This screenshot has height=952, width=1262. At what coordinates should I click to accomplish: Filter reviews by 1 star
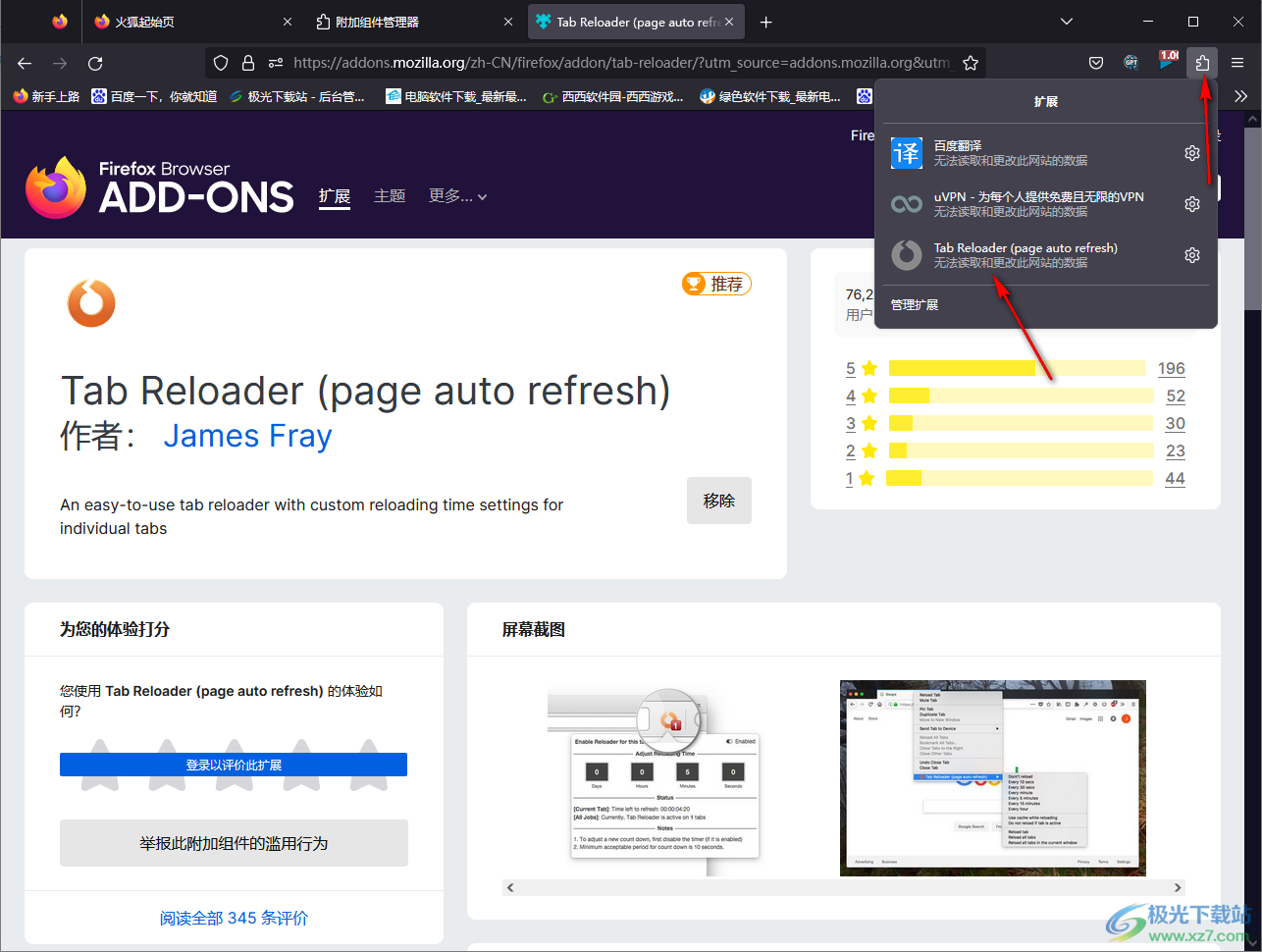pyautogui.click(x=860, y=479)
